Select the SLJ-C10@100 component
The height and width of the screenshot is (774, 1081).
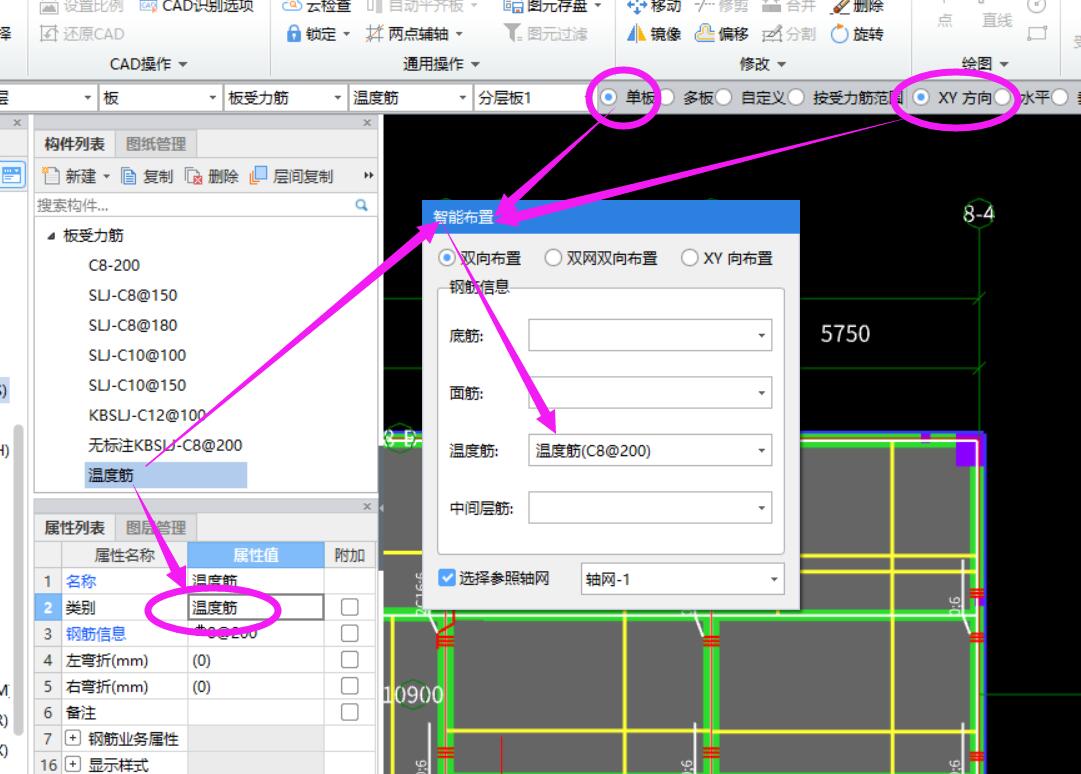(137, 355)
